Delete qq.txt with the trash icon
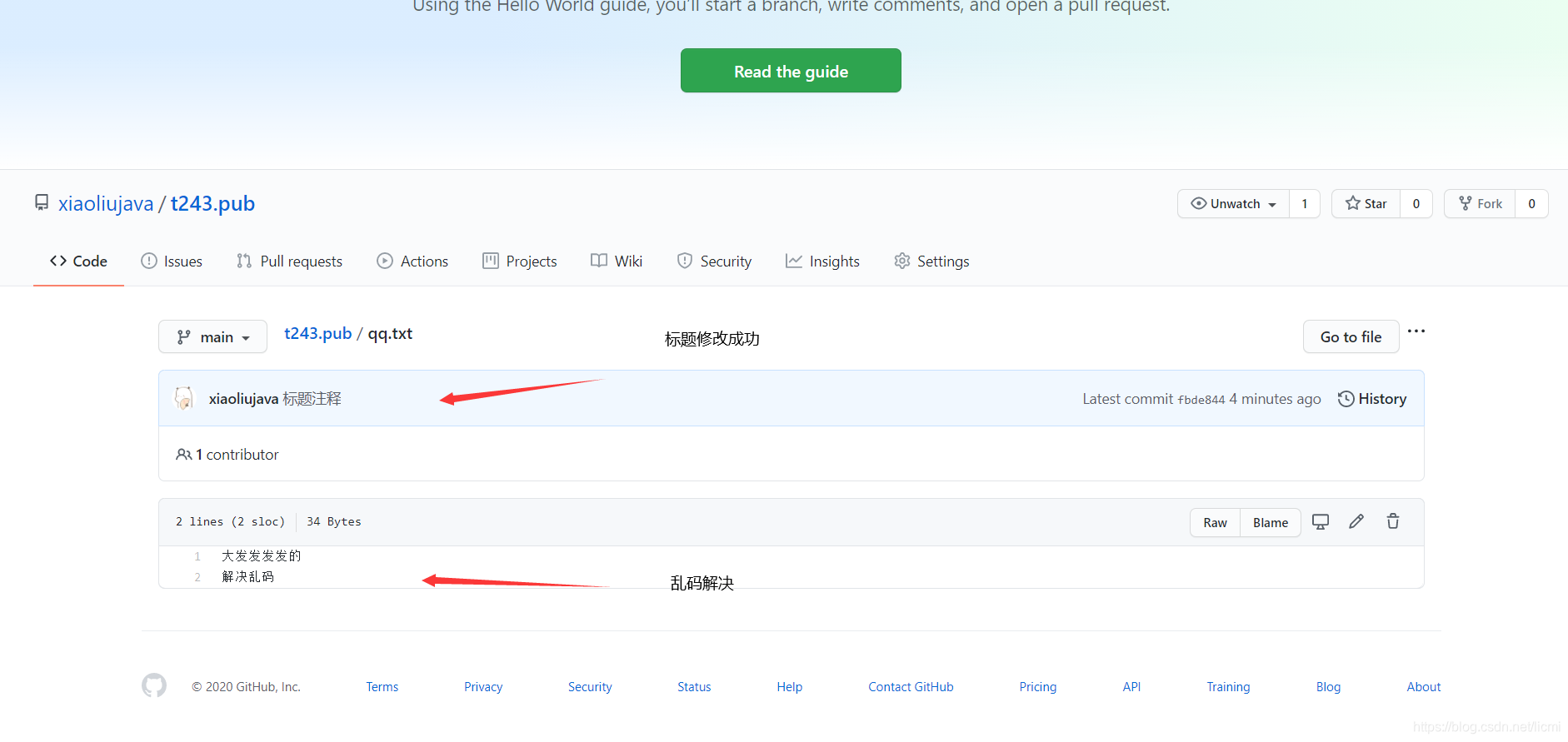 (x=1393, y=521)
